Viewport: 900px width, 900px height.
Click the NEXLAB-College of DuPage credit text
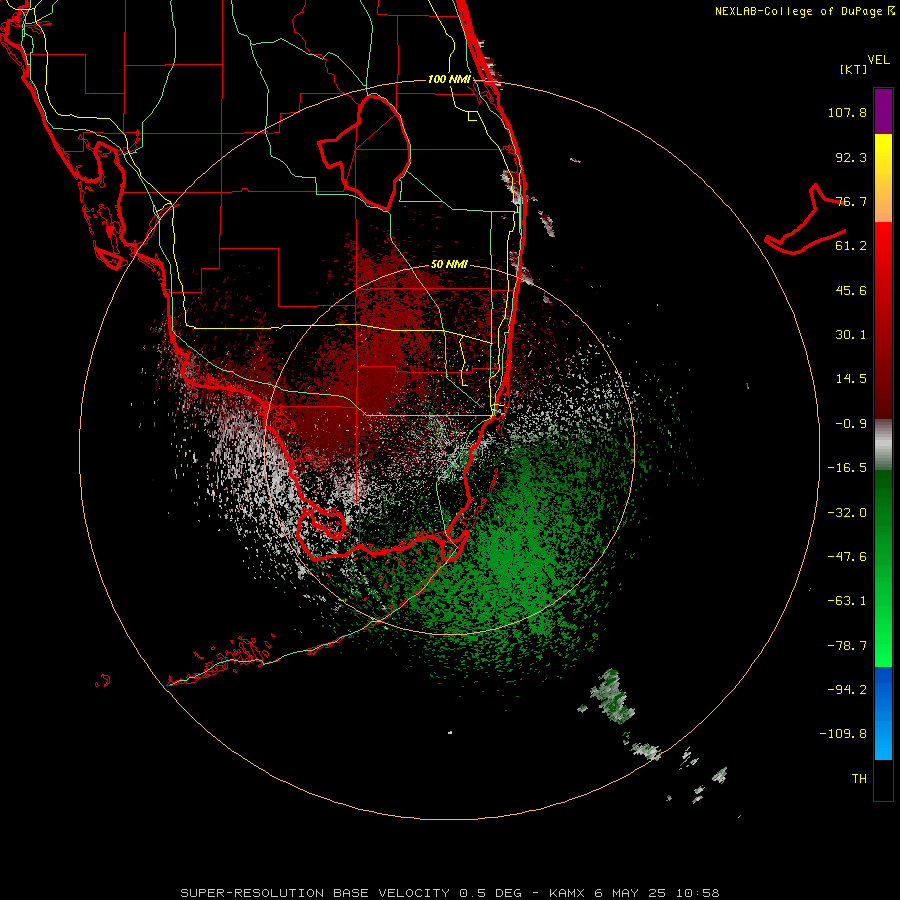click(x=805, y=11)
